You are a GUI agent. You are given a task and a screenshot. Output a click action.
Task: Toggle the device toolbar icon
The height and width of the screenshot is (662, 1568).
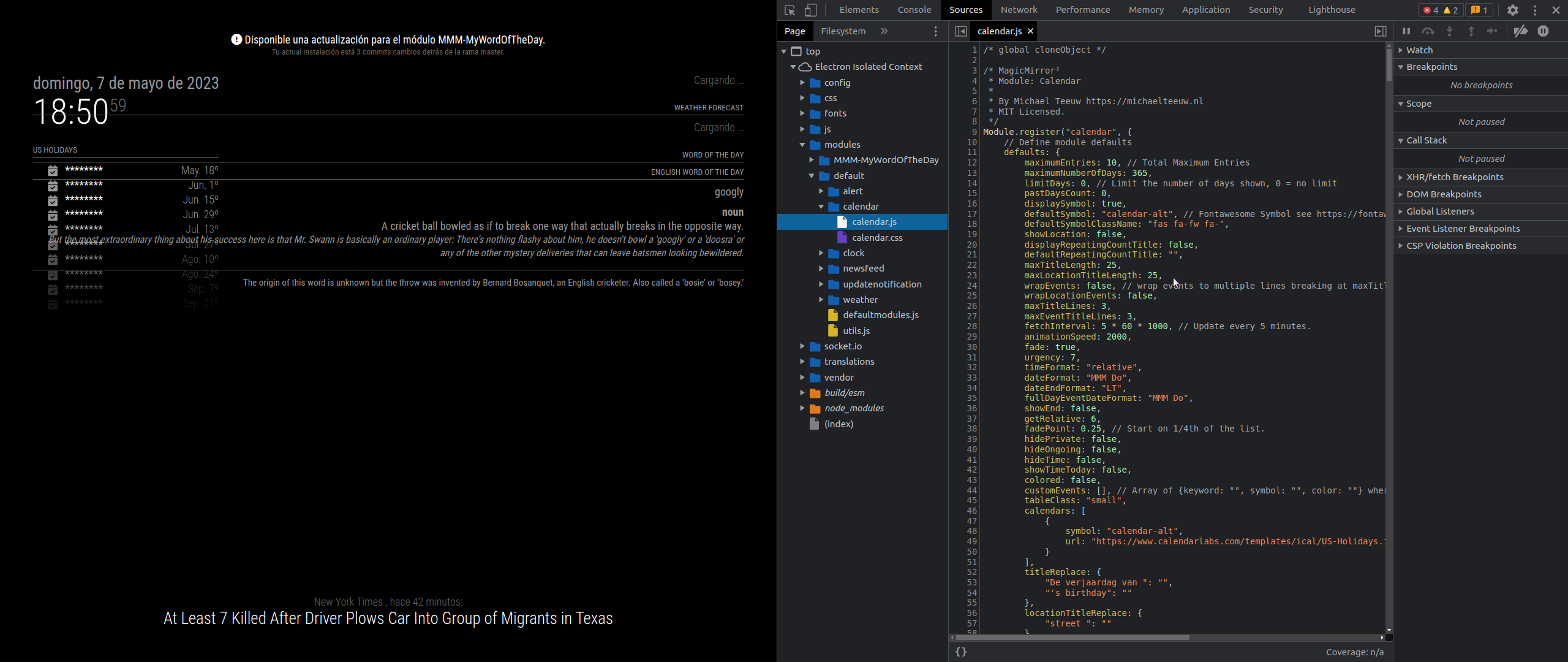pos(810,10)
